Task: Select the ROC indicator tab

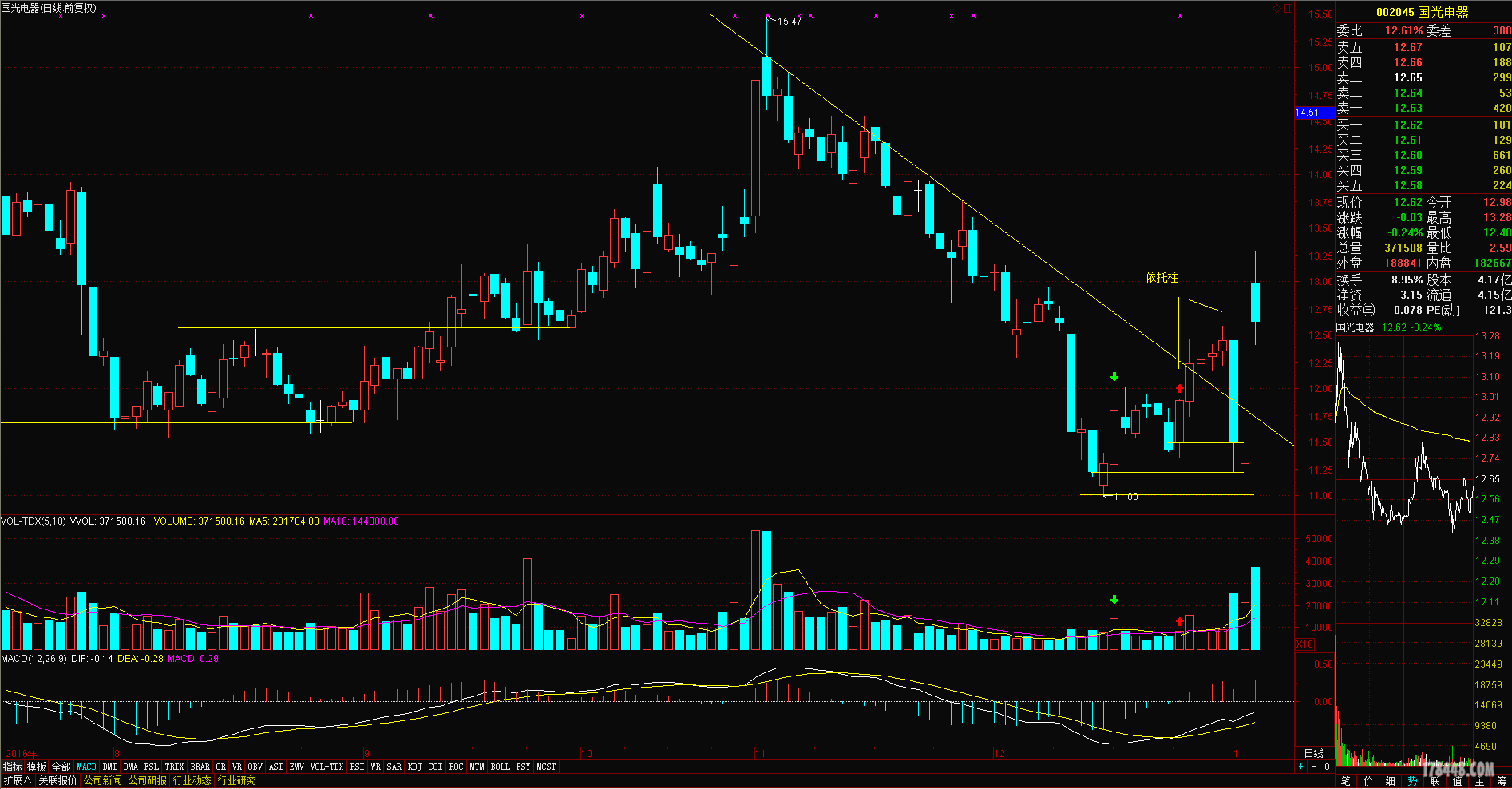Action: point(456,767)
